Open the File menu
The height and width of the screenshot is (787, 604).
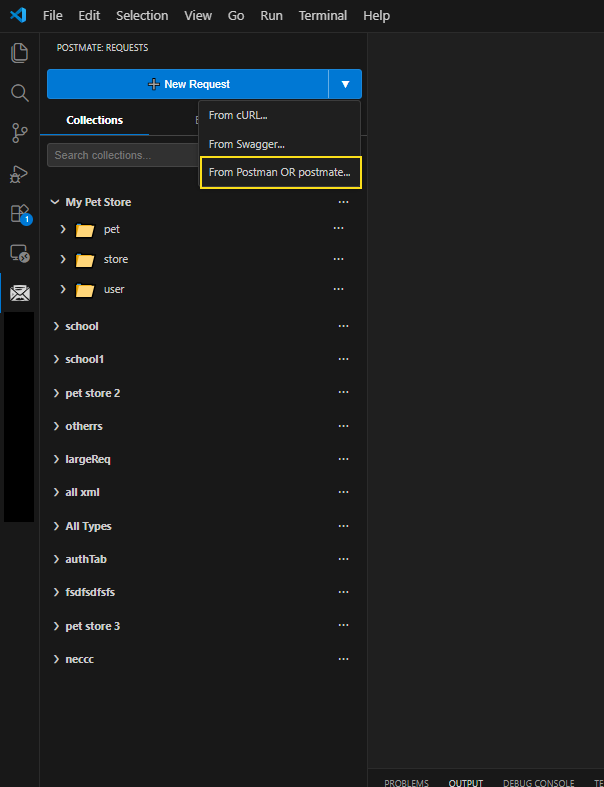point(53,16)
